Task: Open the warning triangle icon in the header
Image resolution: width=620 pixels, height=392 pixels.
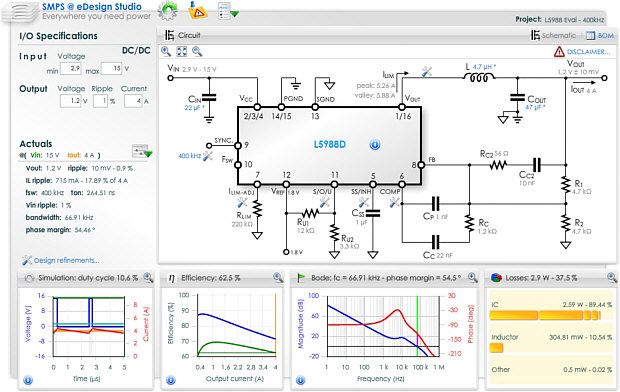Action: (x=198, y=11)
